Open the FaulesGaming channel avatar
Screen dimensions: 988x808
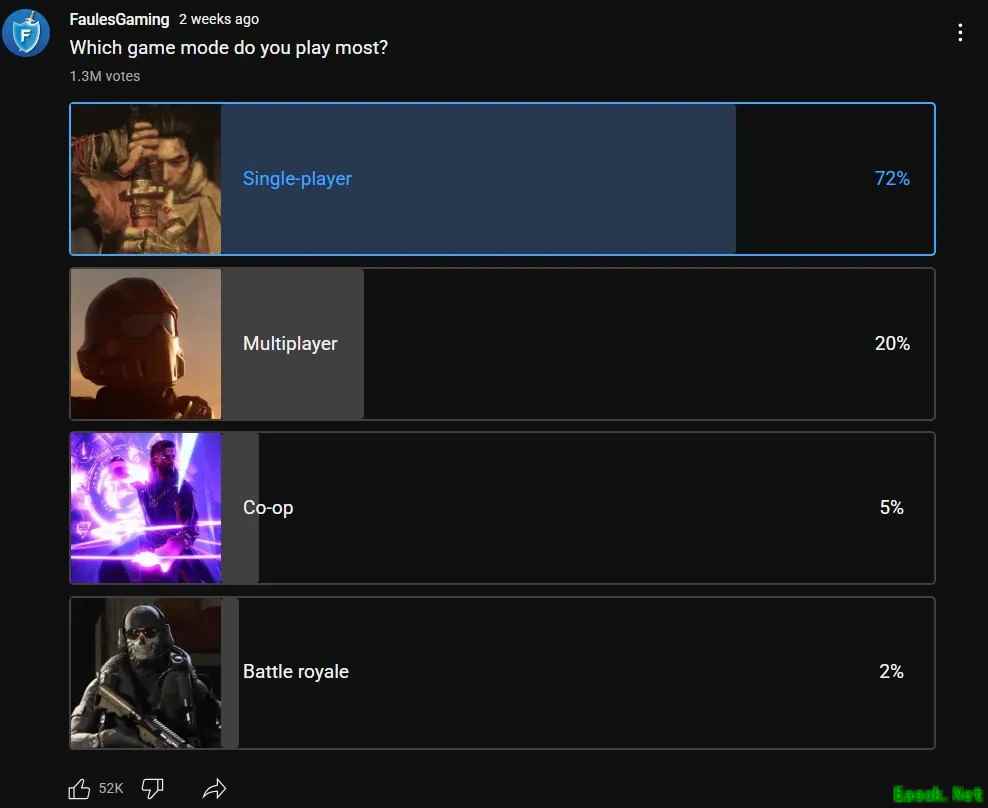pyautogui.click(x=26, y=32)
